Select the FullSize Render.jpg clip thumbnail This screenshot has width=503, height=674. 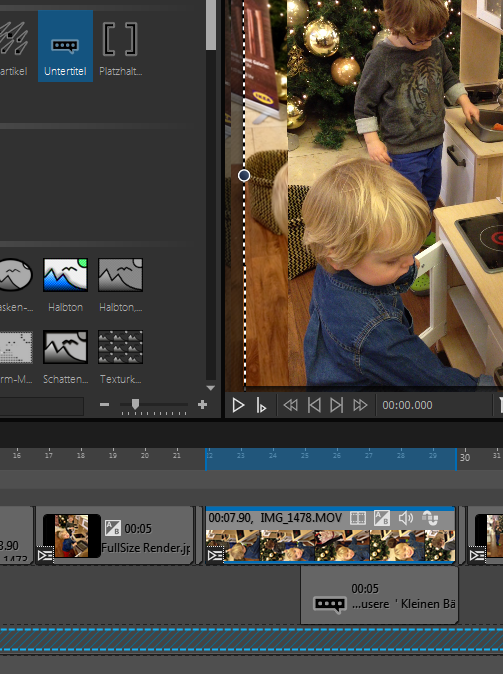72,536
